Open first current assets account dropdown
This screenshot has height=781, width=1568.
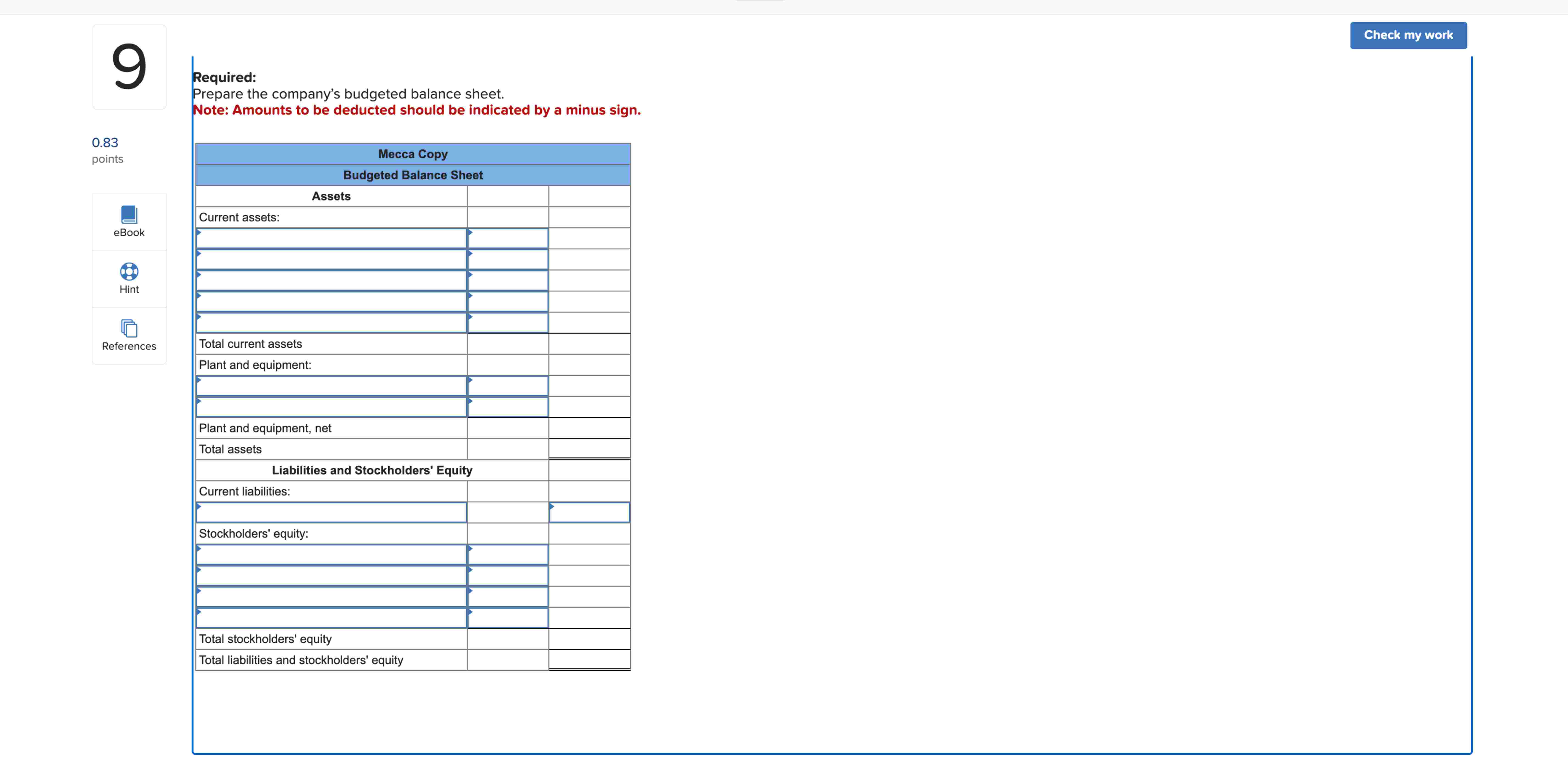click(331, 238)
